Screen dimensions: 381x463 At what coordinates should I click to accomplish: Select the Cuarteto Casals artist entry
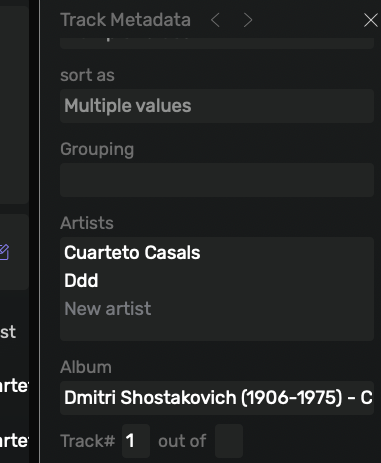132,252
